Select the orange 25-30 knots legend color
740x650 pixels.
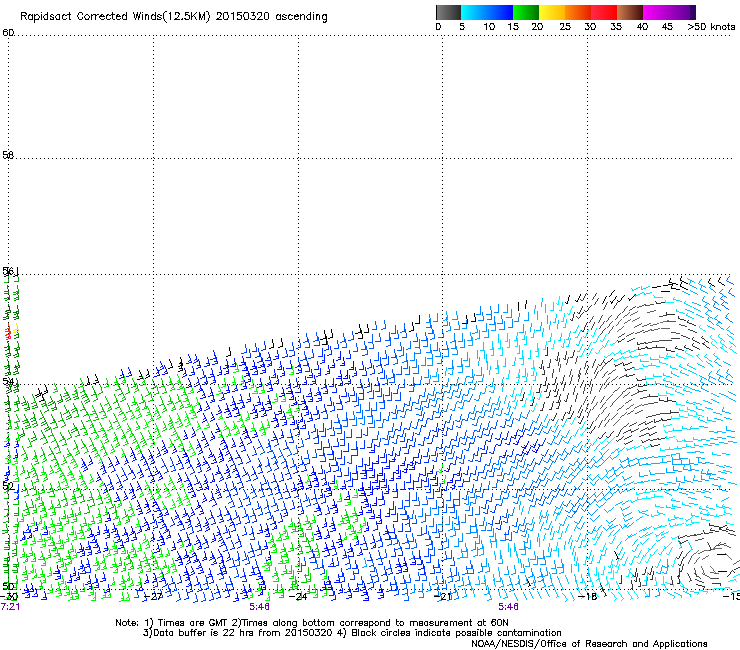578,12
